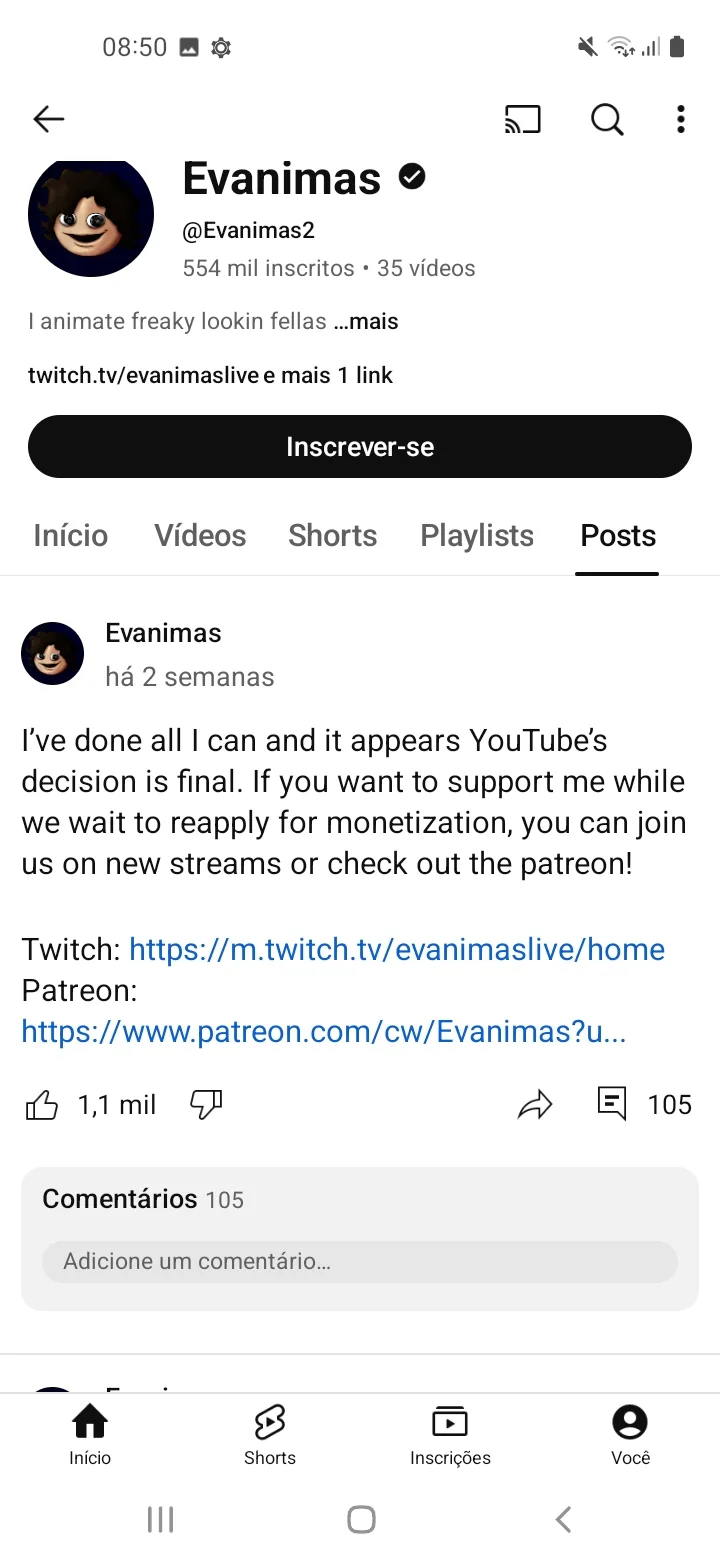Tap the Adicione um comentário field
This screenshot has height=1560, width=720.
(x=360, y=1262)
